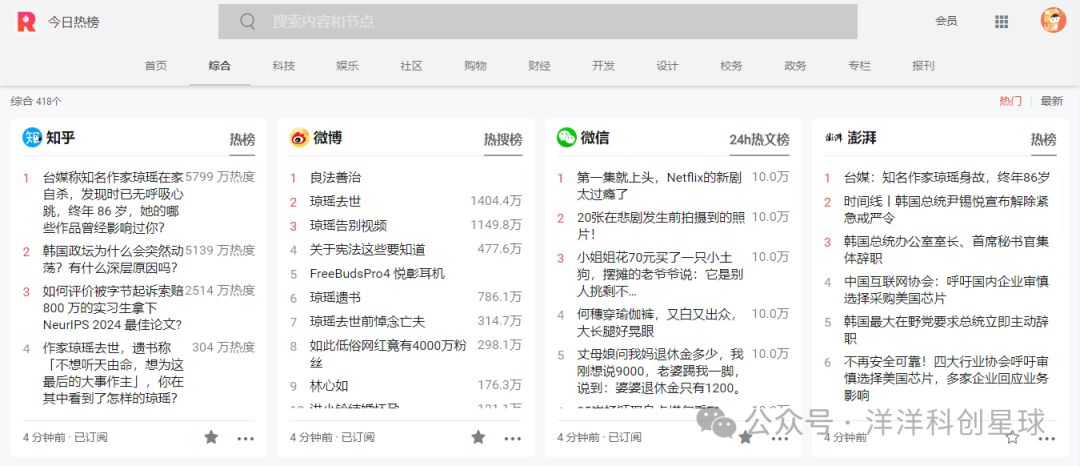Image resolution: width=1080 pixels, height=466 pixels.
Task: Toggle star on the 知乎 card
Action: point(211,437)
